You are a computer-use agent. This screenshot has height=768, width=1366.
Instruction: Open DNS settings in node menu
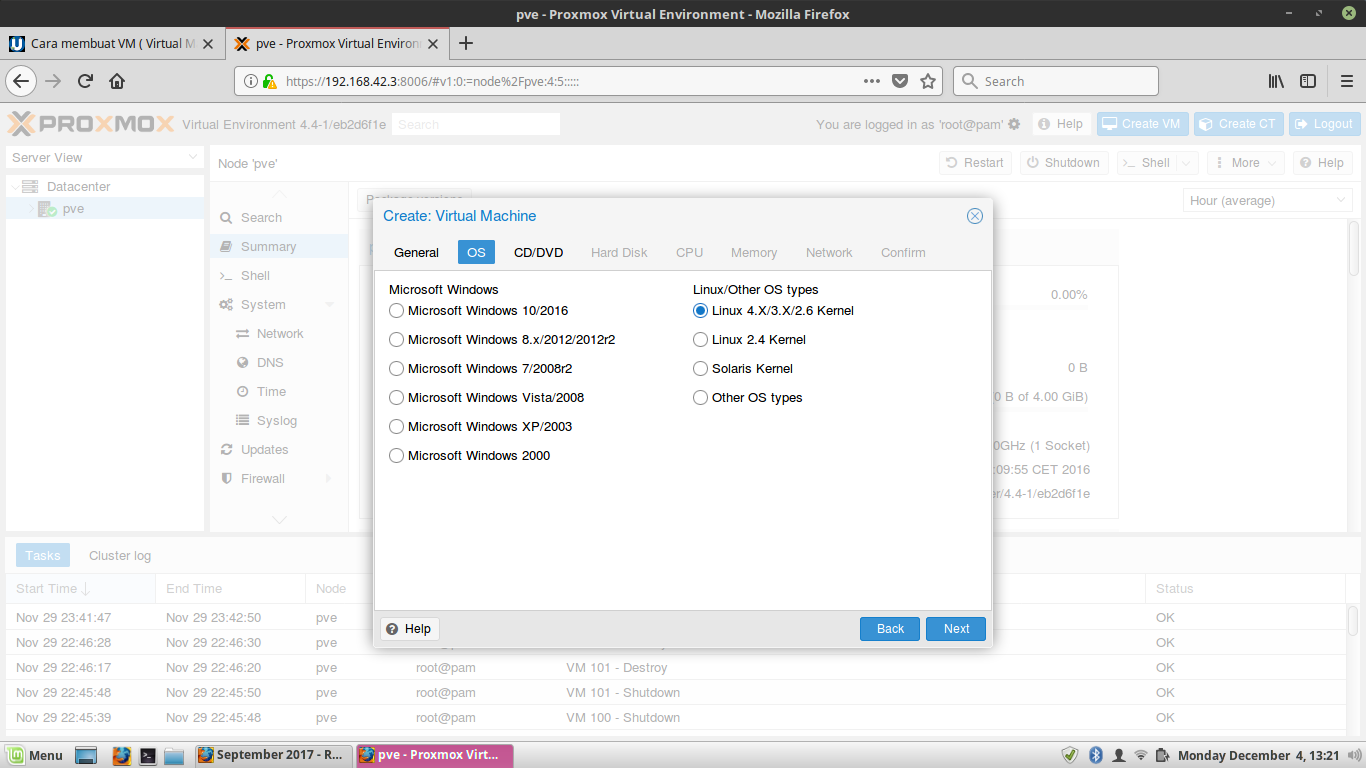tap(279, 363)
